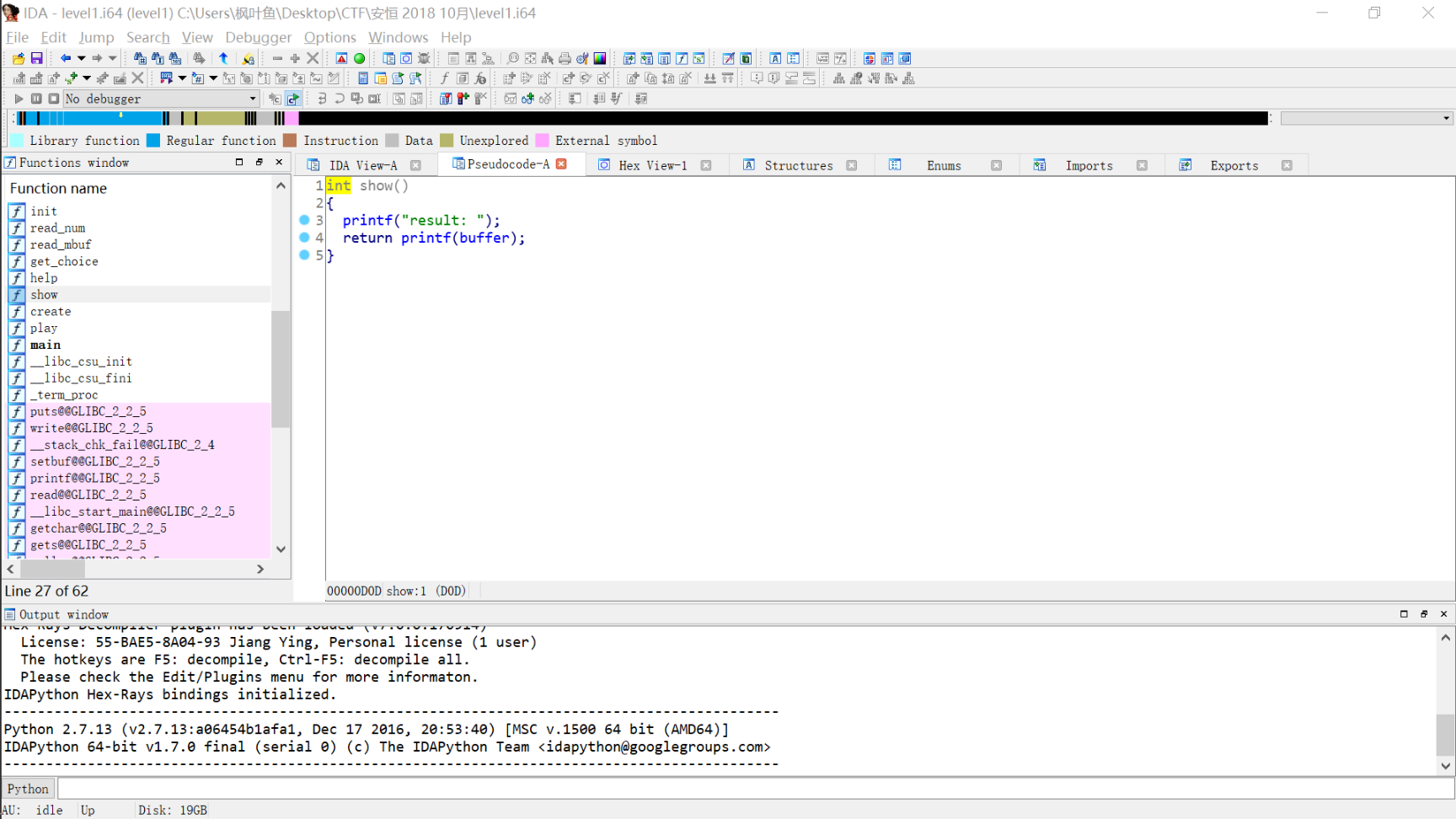The width and height of the screenshot is (1456, 819).
Task: Click the Python command input field
Action: [x=750, y=789]
